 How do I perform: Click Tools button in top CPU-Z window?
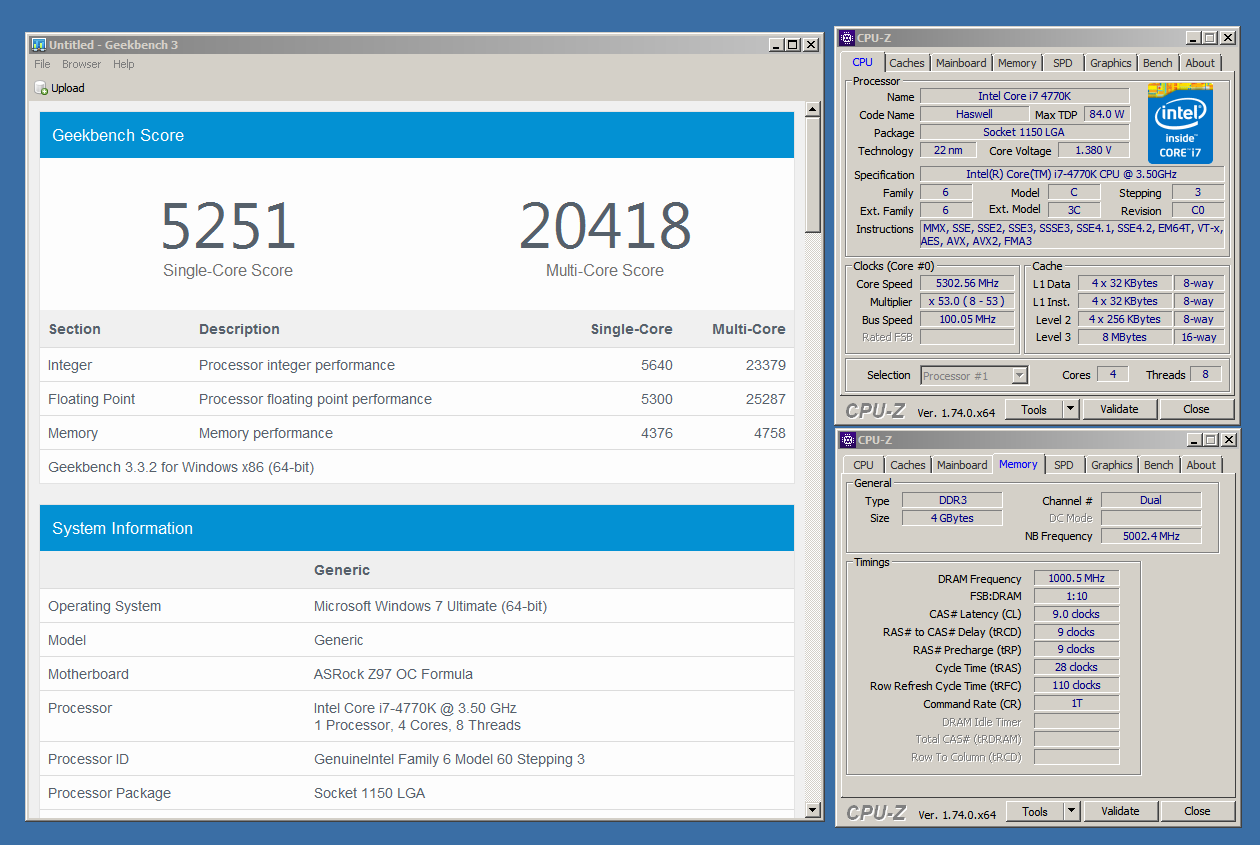(1034, 409)
